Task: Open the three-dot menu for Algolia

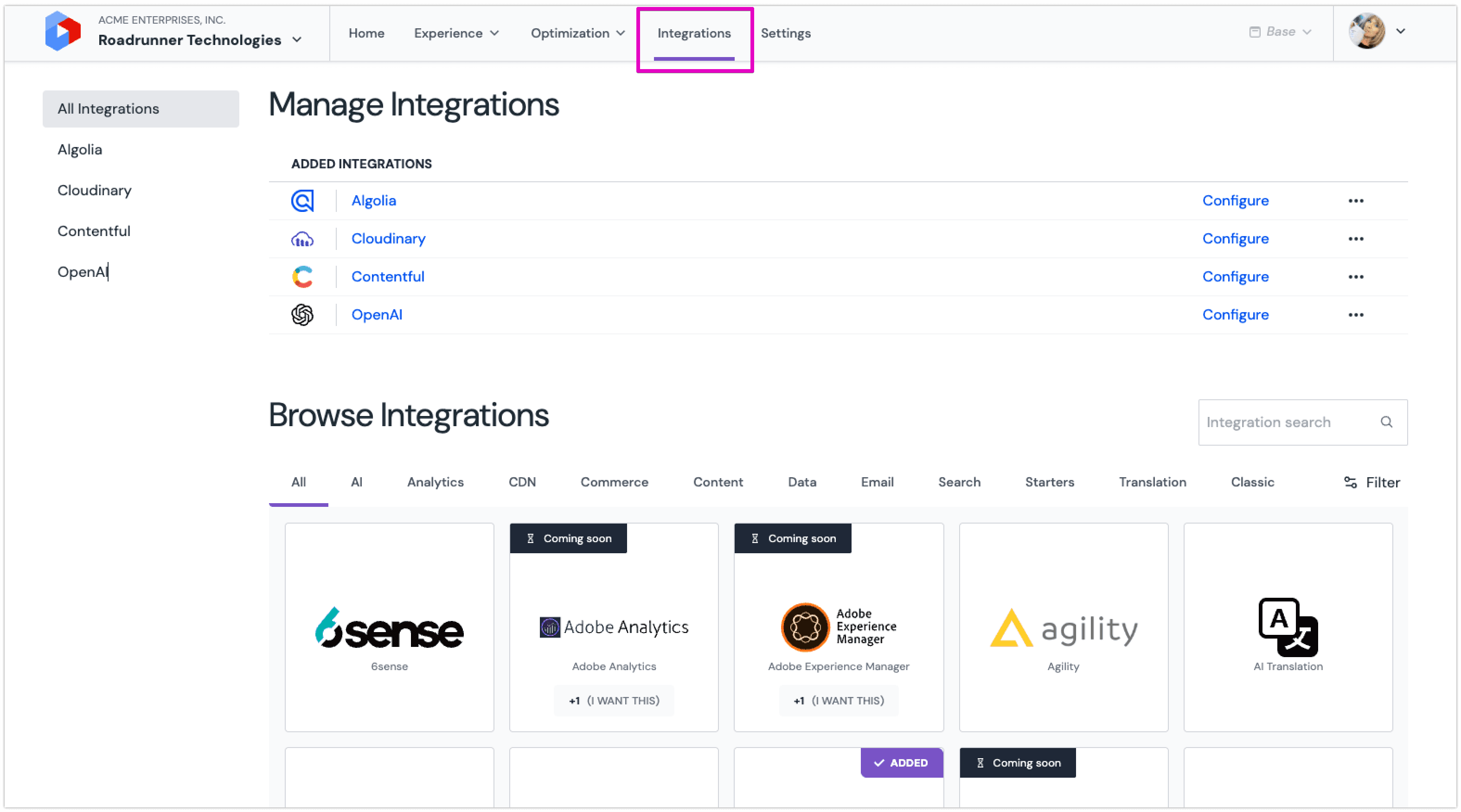Action: (1356, 201)
